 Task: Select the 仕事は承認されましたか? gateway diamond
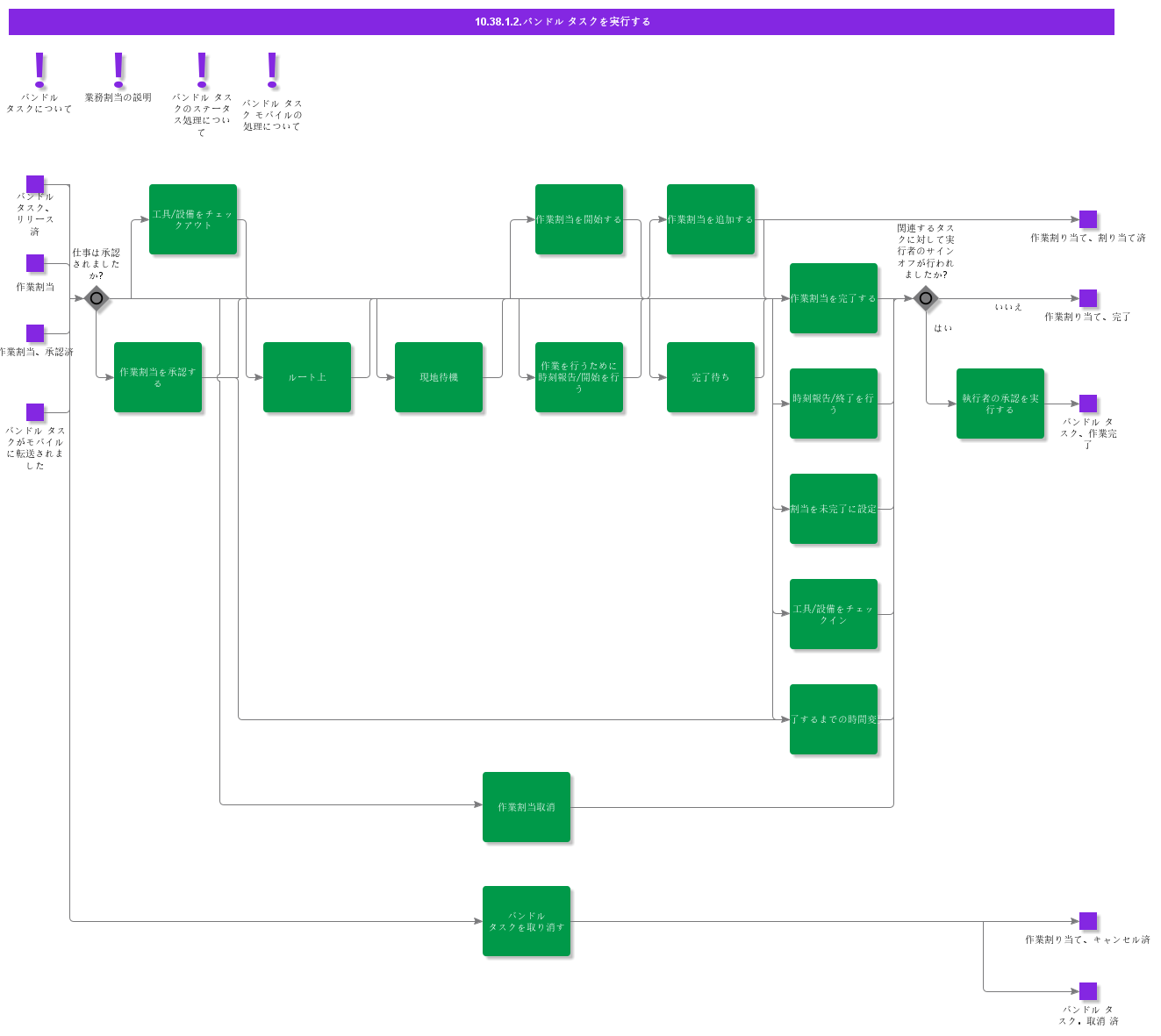tap(97, 298)
